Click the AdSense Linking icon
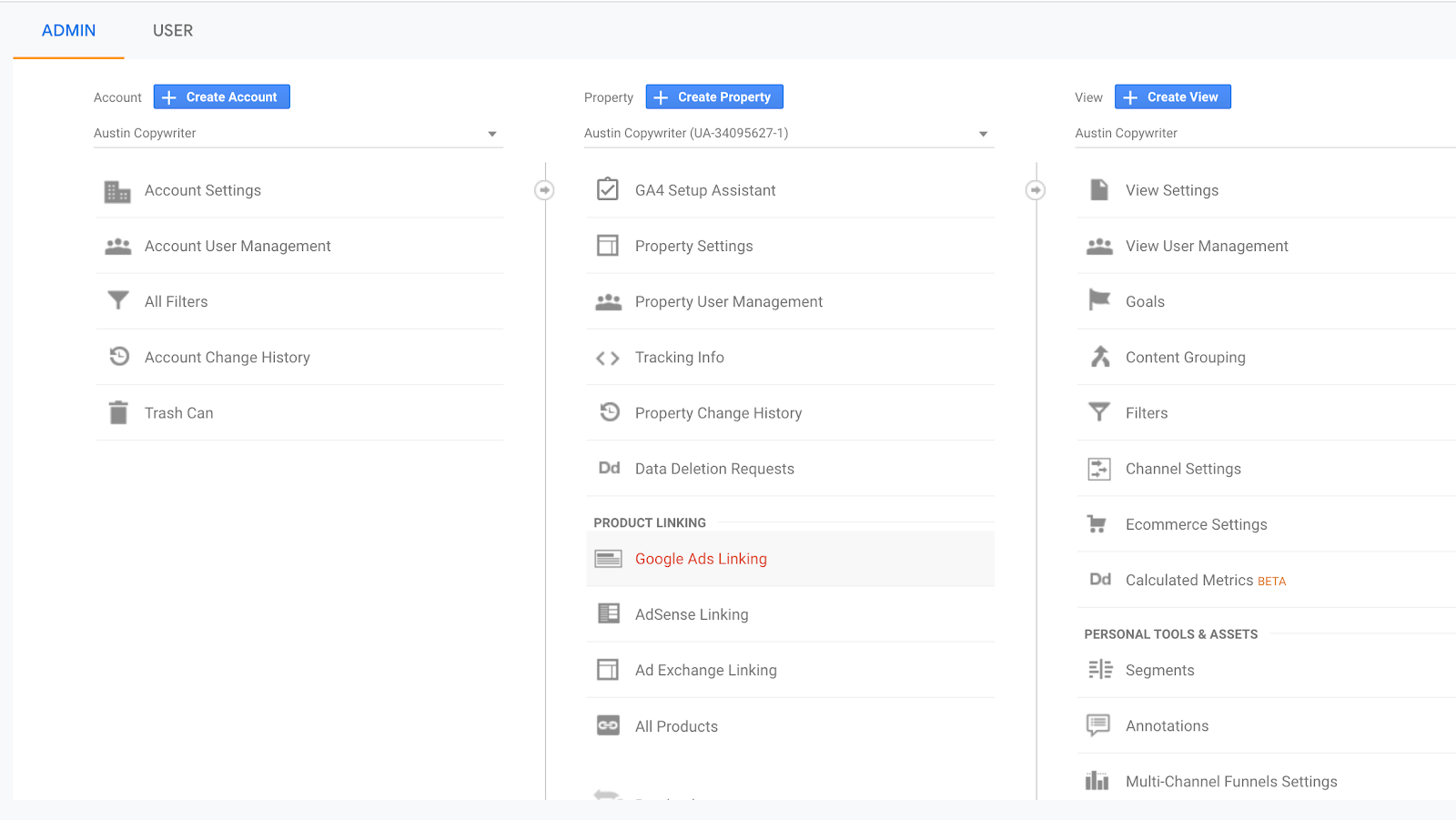Viewport: 1456px width, 820px height. (609, 613)
